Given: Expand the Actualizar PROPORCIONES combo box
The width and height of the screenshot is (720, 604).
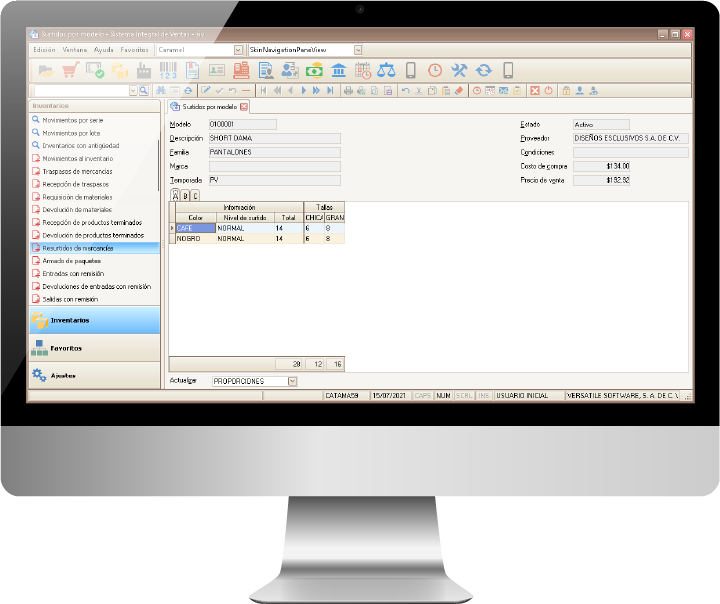Looking at the screenshot, I should coord(292,381).
